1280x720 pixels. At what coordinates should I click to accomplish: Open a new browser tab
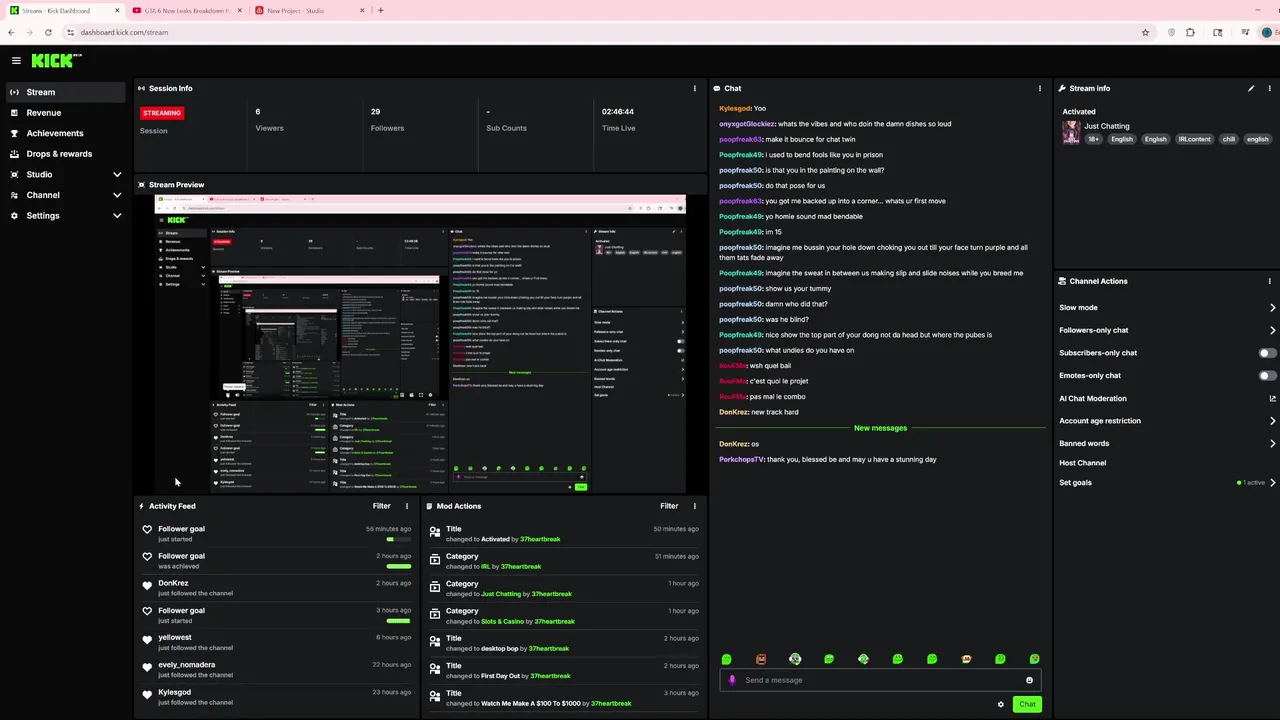(x=380, y=10)
